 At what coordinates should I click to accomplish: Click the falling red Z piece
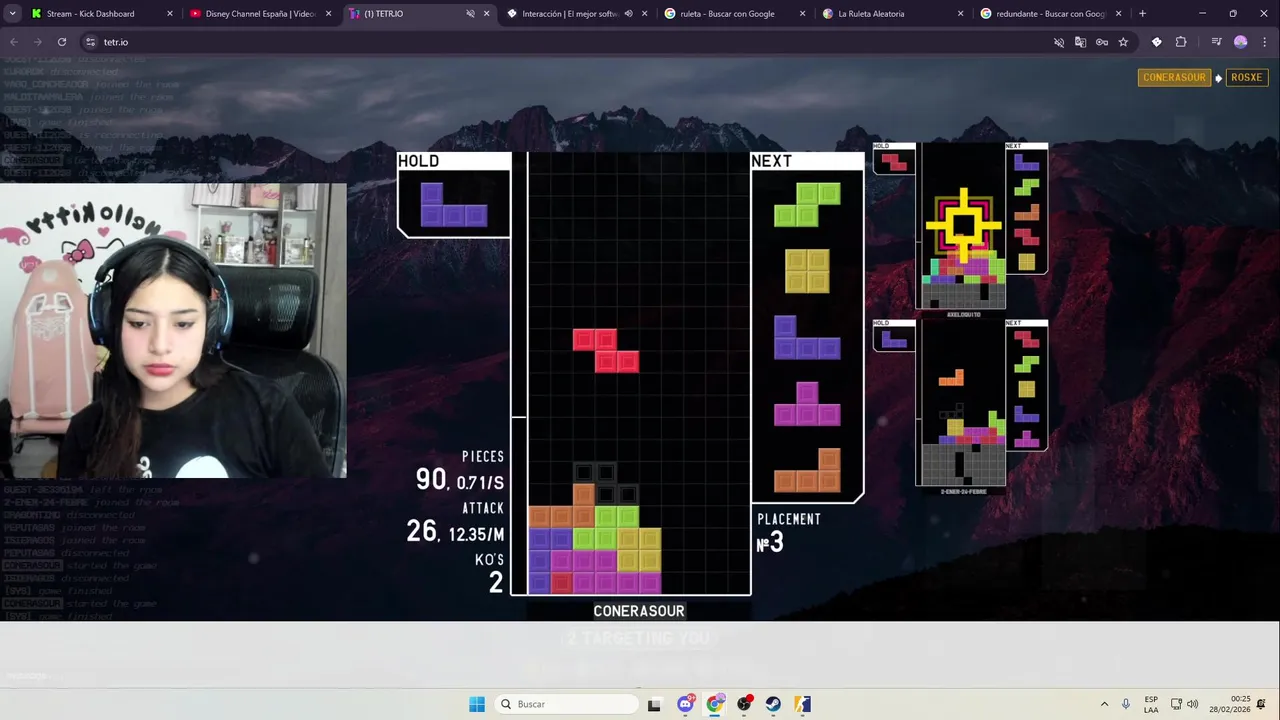606,350
